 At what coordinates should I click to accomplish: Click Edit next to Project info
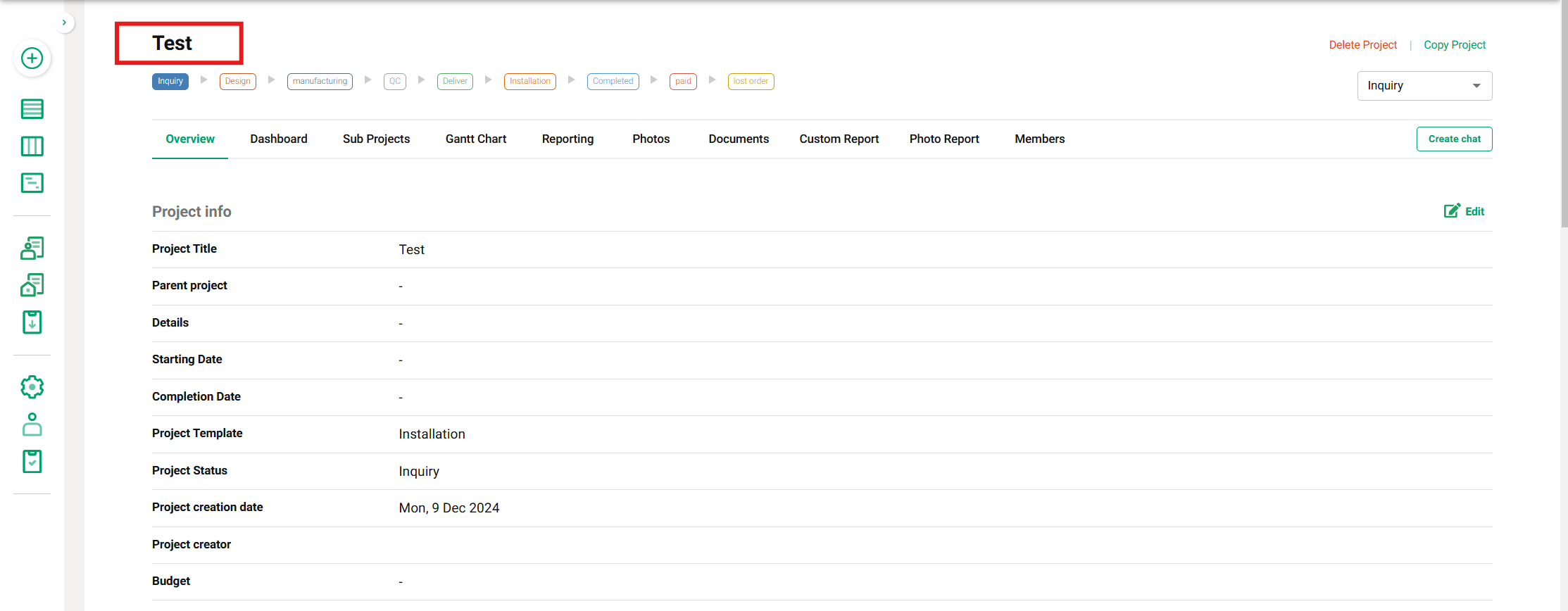click(1464, 211)
